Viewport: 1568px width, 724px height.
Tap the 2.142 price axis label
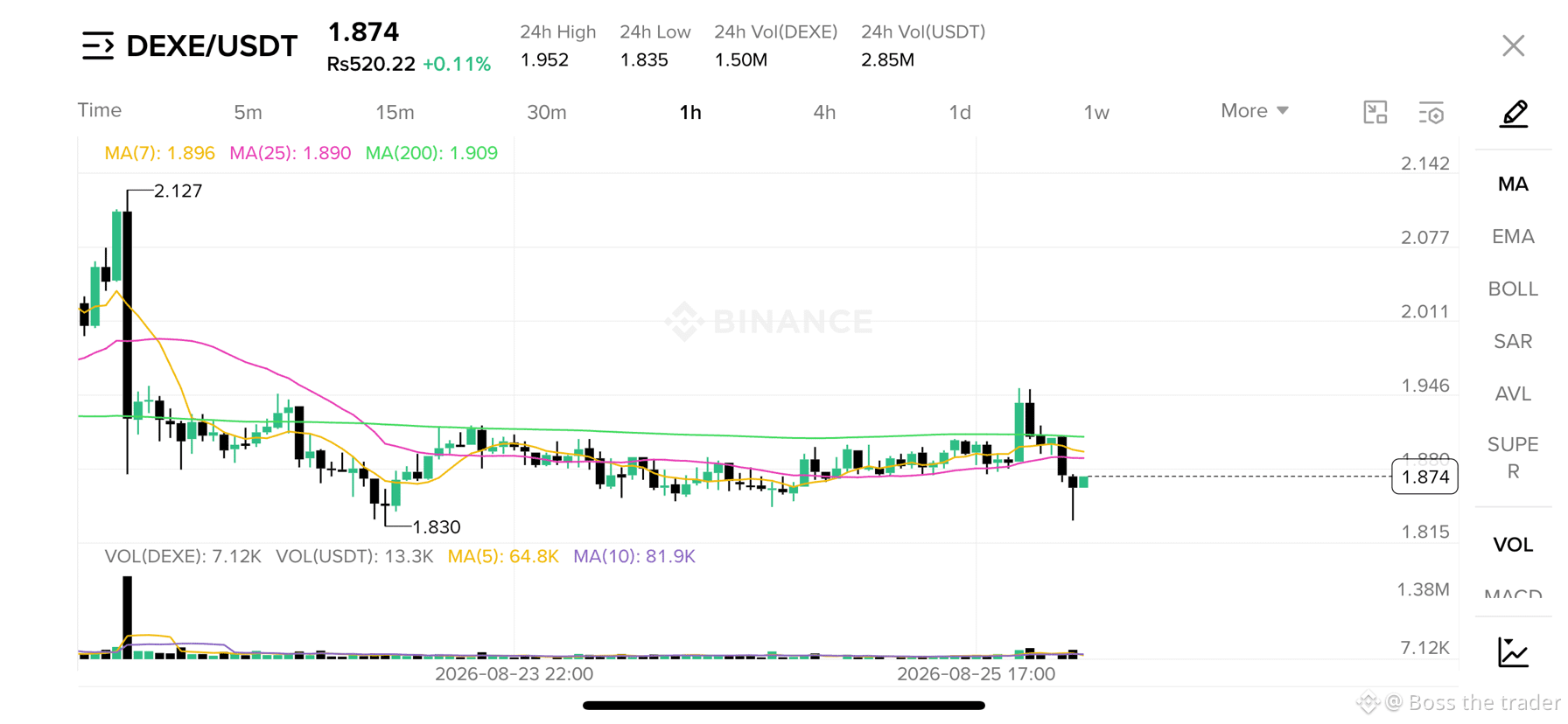(1425, 164)
